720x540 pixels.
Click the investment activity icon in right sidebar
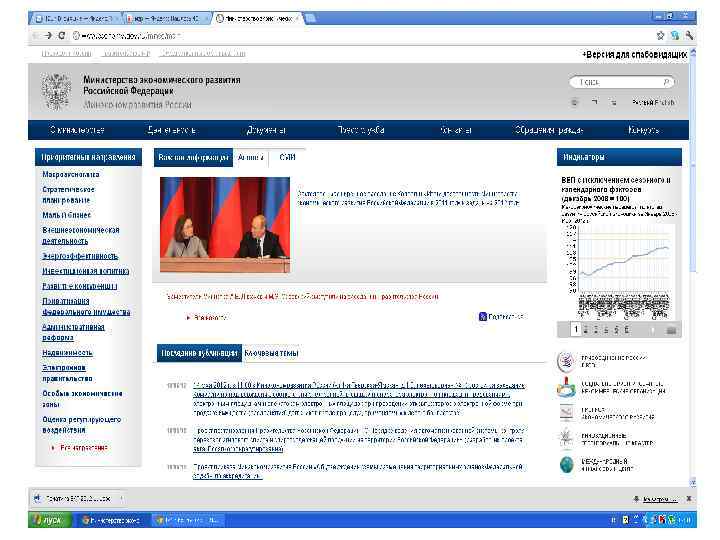566,439
